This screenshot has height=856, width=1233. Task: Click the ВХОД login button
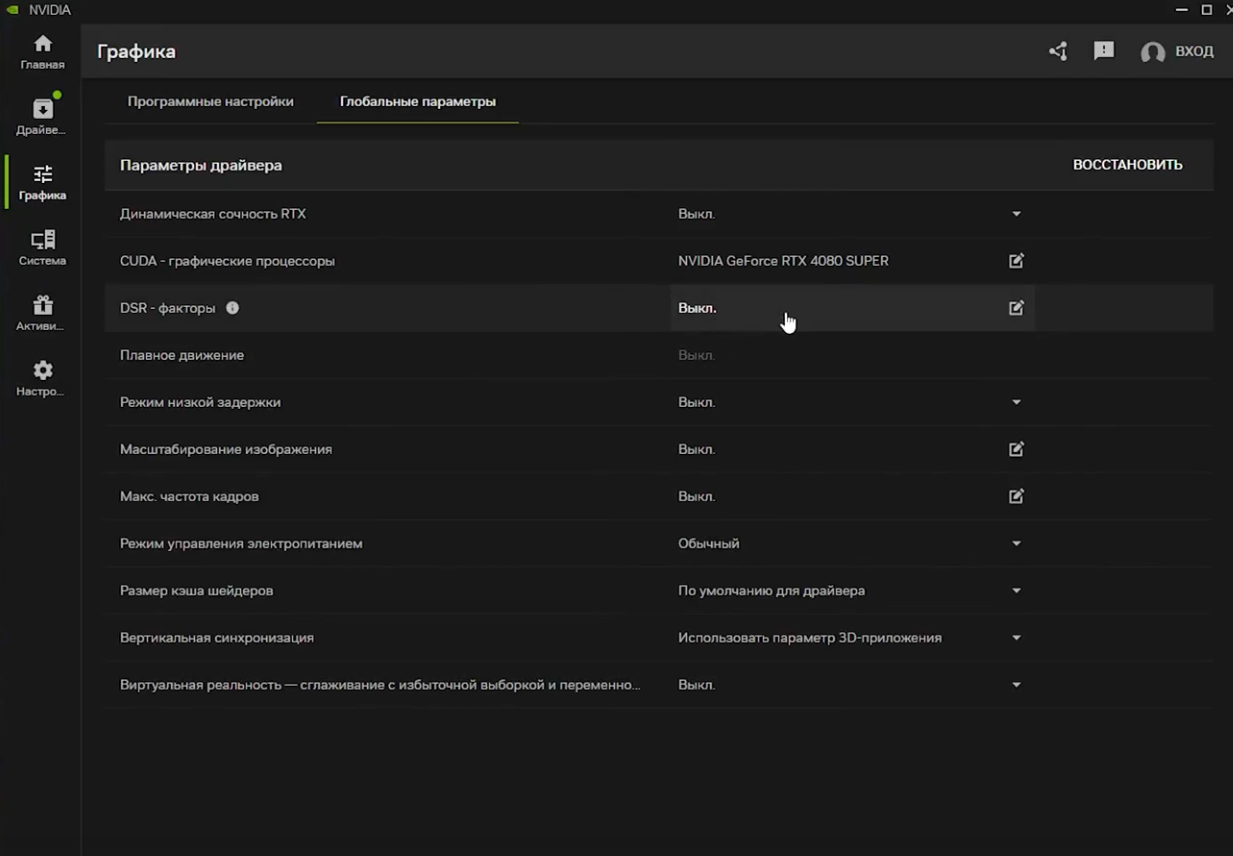click(1178, 51)
